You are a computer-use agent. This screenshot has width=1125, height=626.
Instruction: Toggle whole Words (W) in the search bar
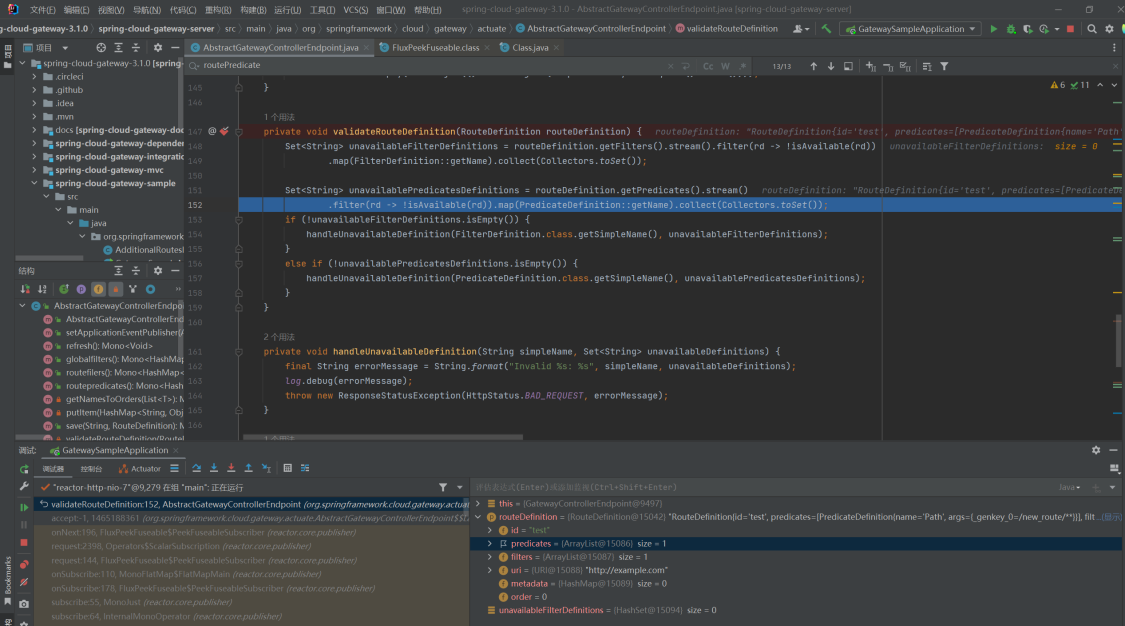(725, 66)
